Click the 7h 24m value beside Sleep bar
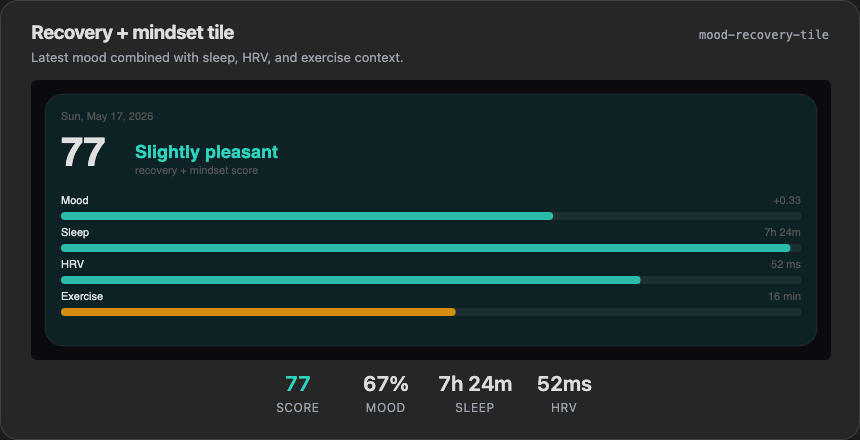The width and height of the screenshot is (860, 440). coord(782,233)
